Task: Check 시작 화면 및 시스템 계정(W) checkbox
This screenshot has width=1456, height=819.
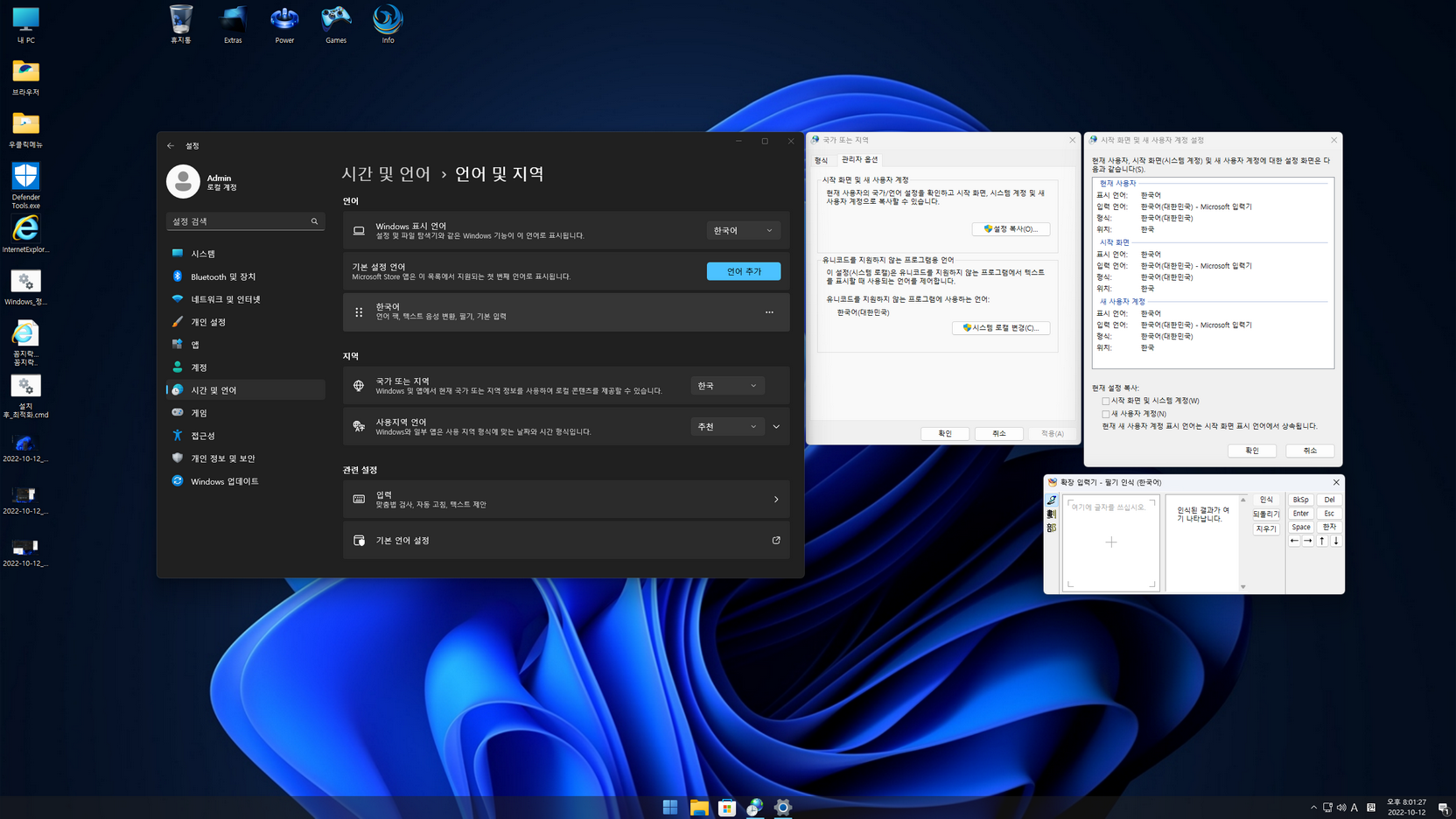Action: pyautogui.click(x=1106, y=401)
